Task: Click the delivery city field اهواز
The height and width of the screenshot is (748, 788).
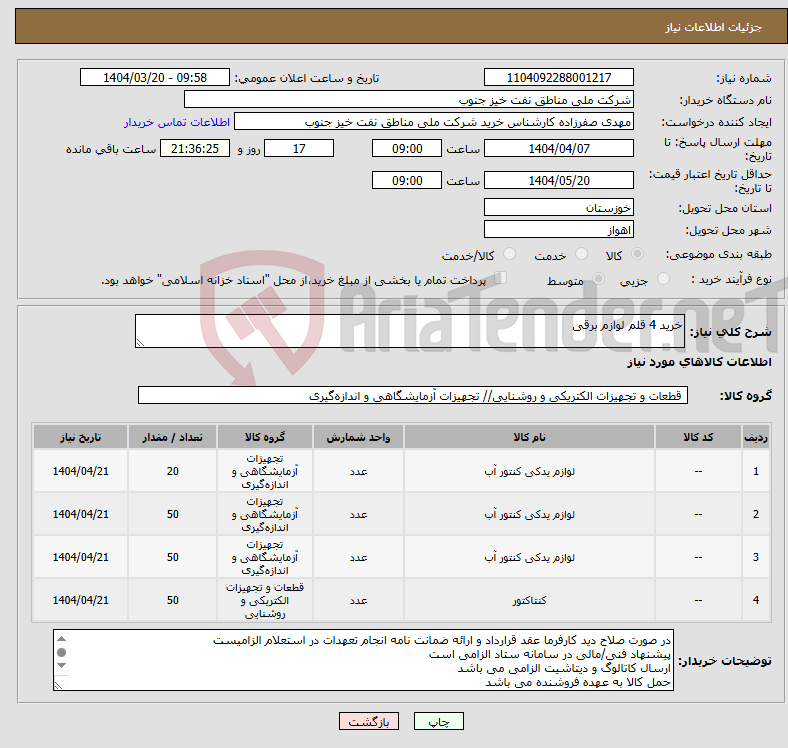Action: [x=558, y=229]
